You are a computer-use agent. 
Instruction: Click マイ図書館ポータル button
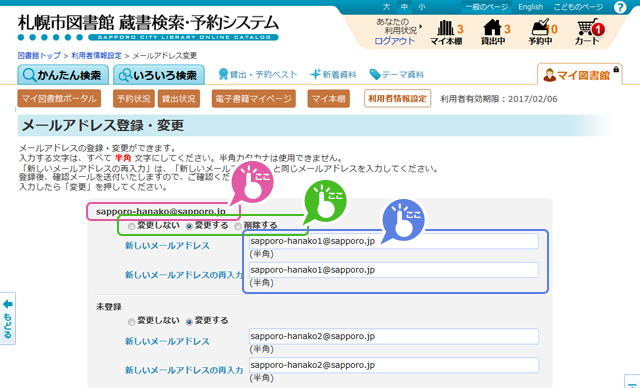59,99
